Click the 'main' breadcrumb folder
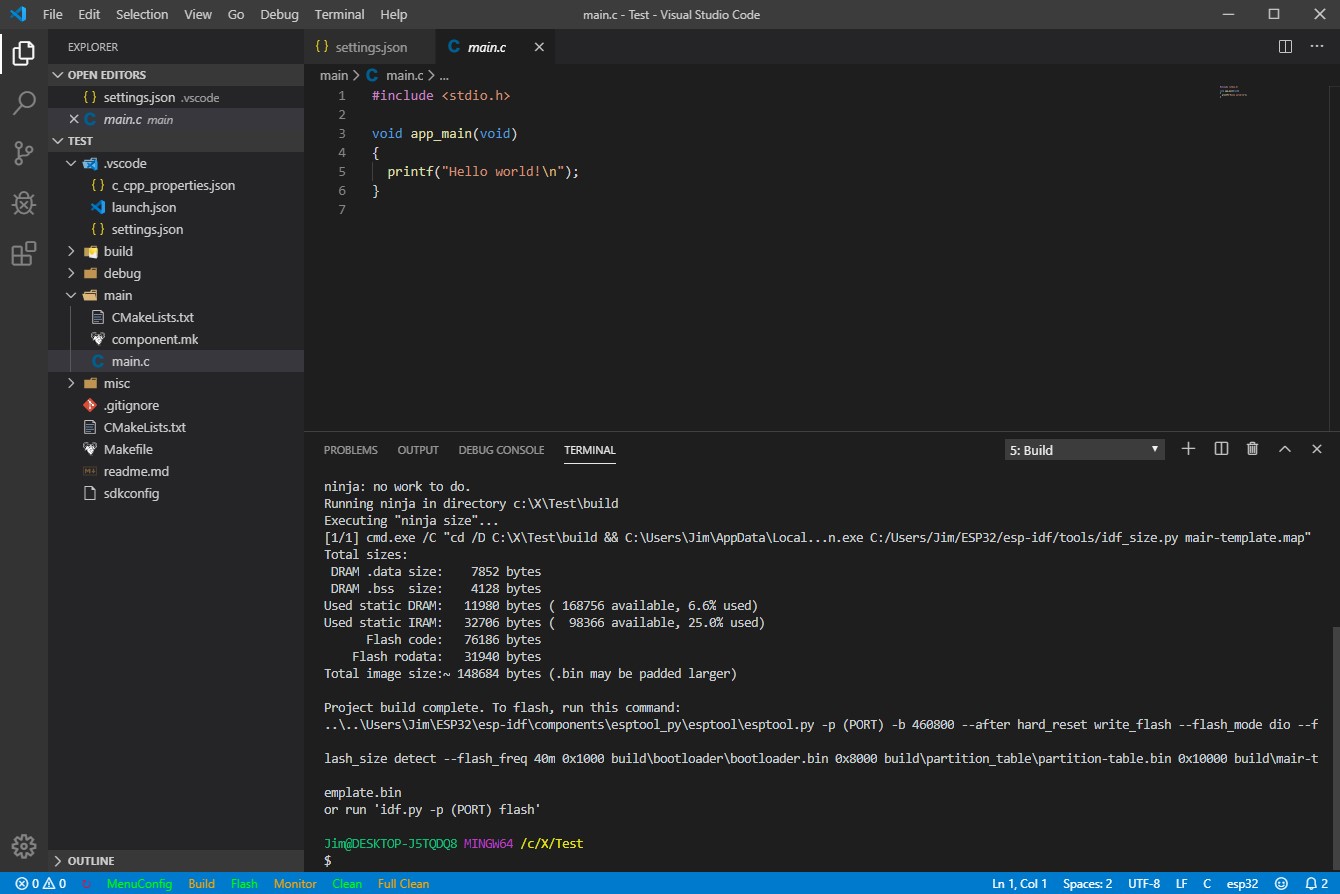1340x894 pixels. pos(334,75)
